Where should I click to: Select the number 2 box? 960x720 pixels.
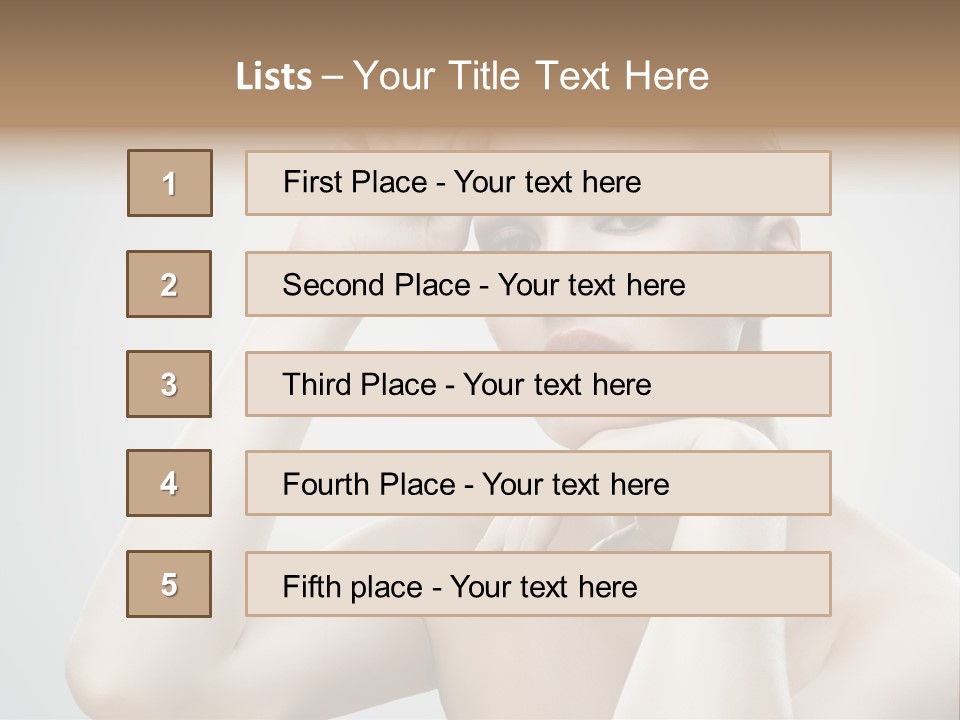pos(169,284)
